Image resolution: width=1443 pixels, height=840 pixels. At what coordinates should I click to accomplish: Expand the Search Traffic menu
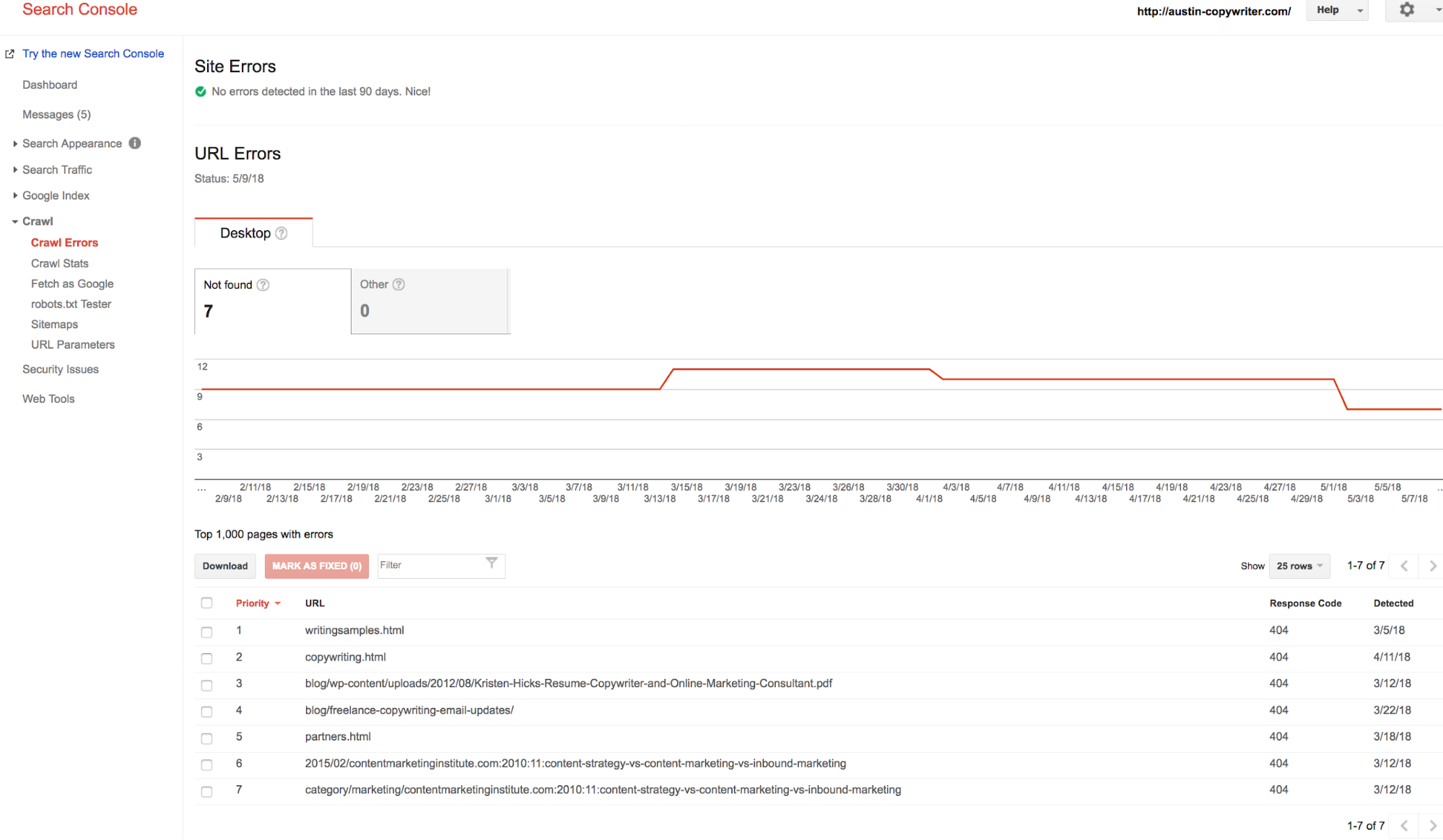(x=57, y=170)
